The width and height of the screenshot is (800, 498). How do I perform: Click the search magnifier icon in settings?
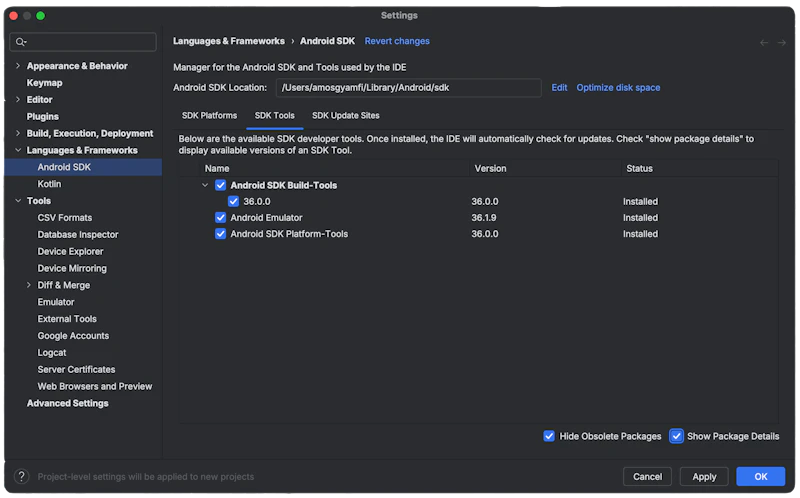(20, 42)
